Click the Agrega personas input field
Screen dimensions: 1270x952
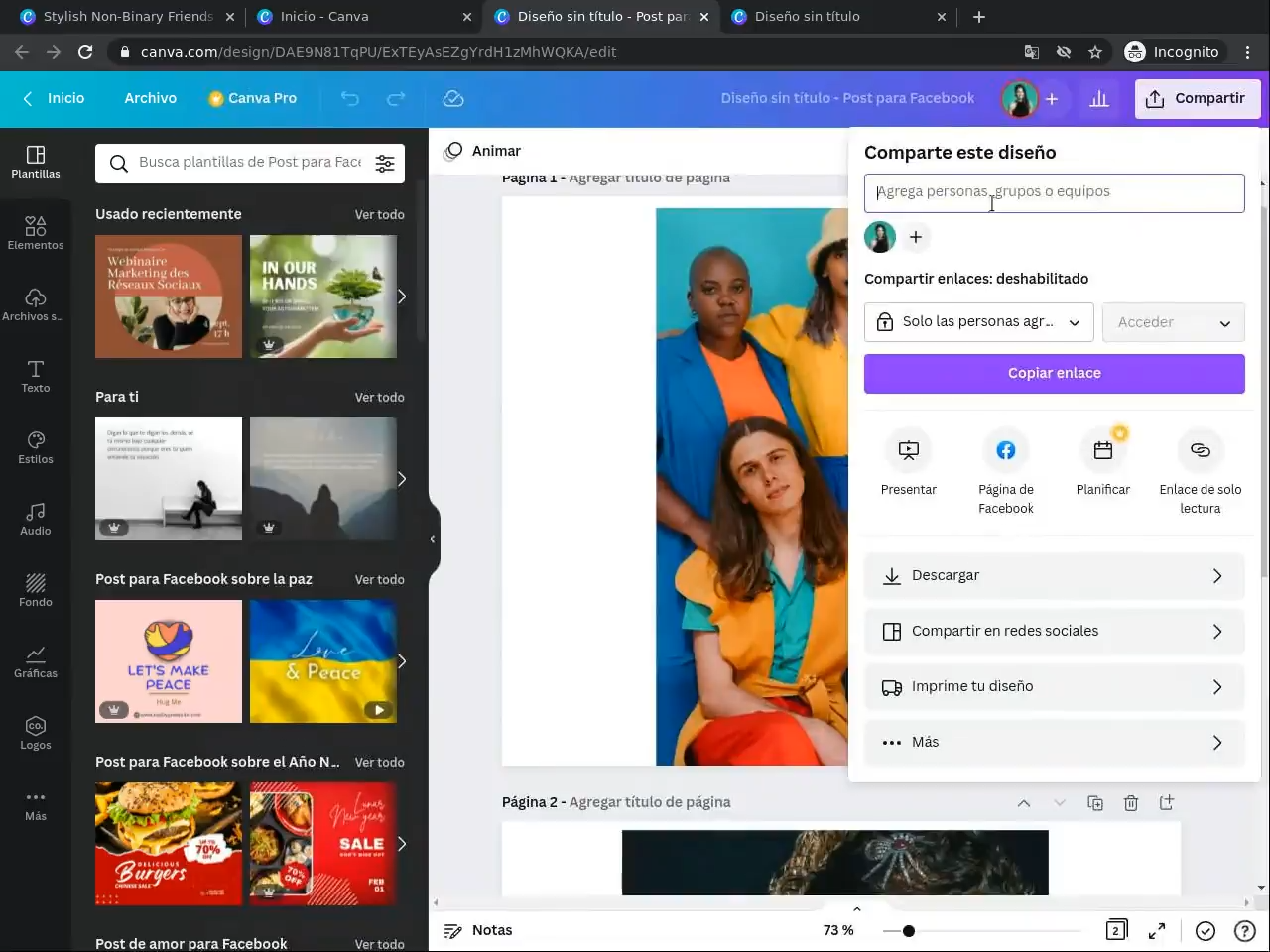1055,193
